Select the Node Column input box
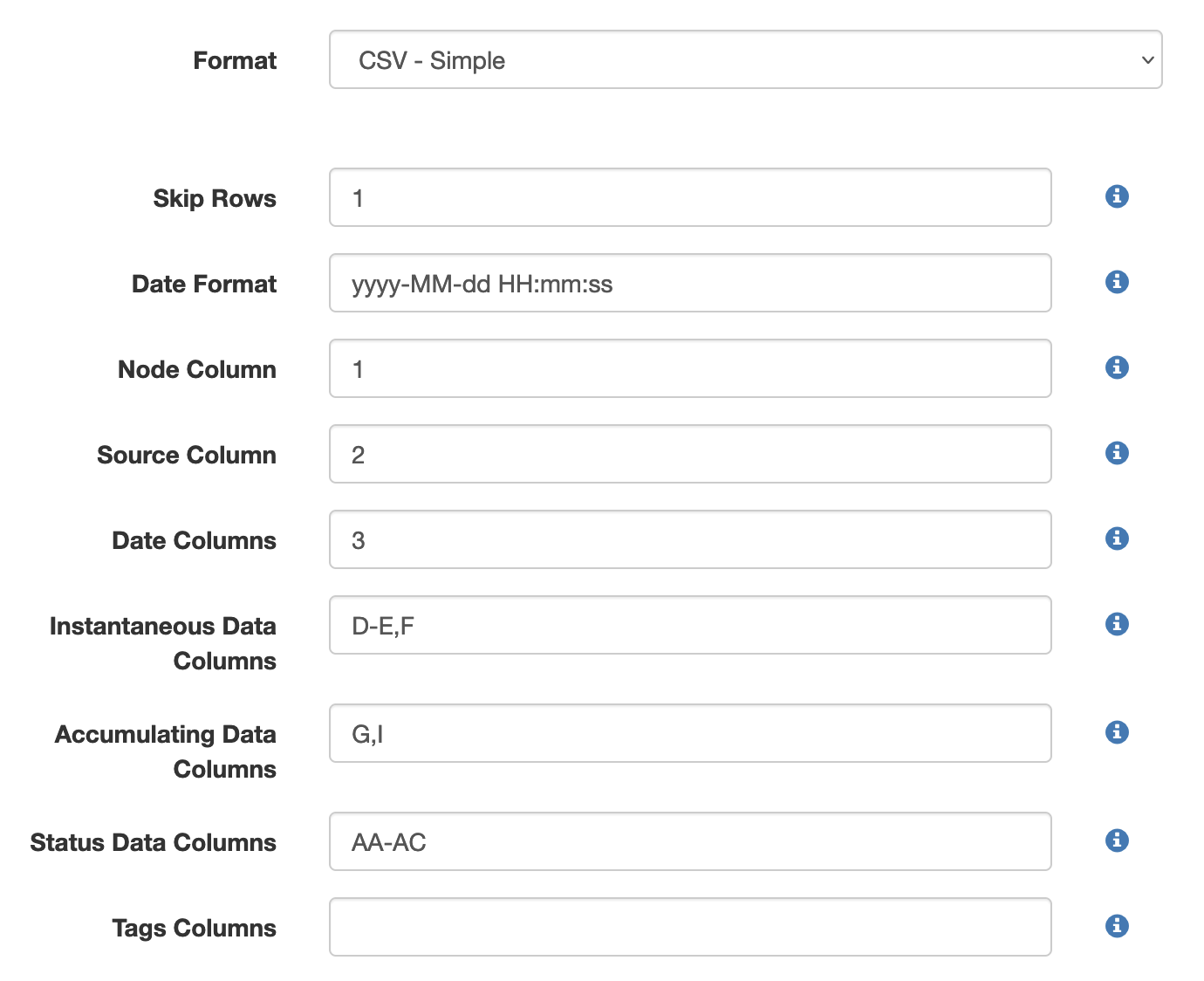 [x=690, y=368]
